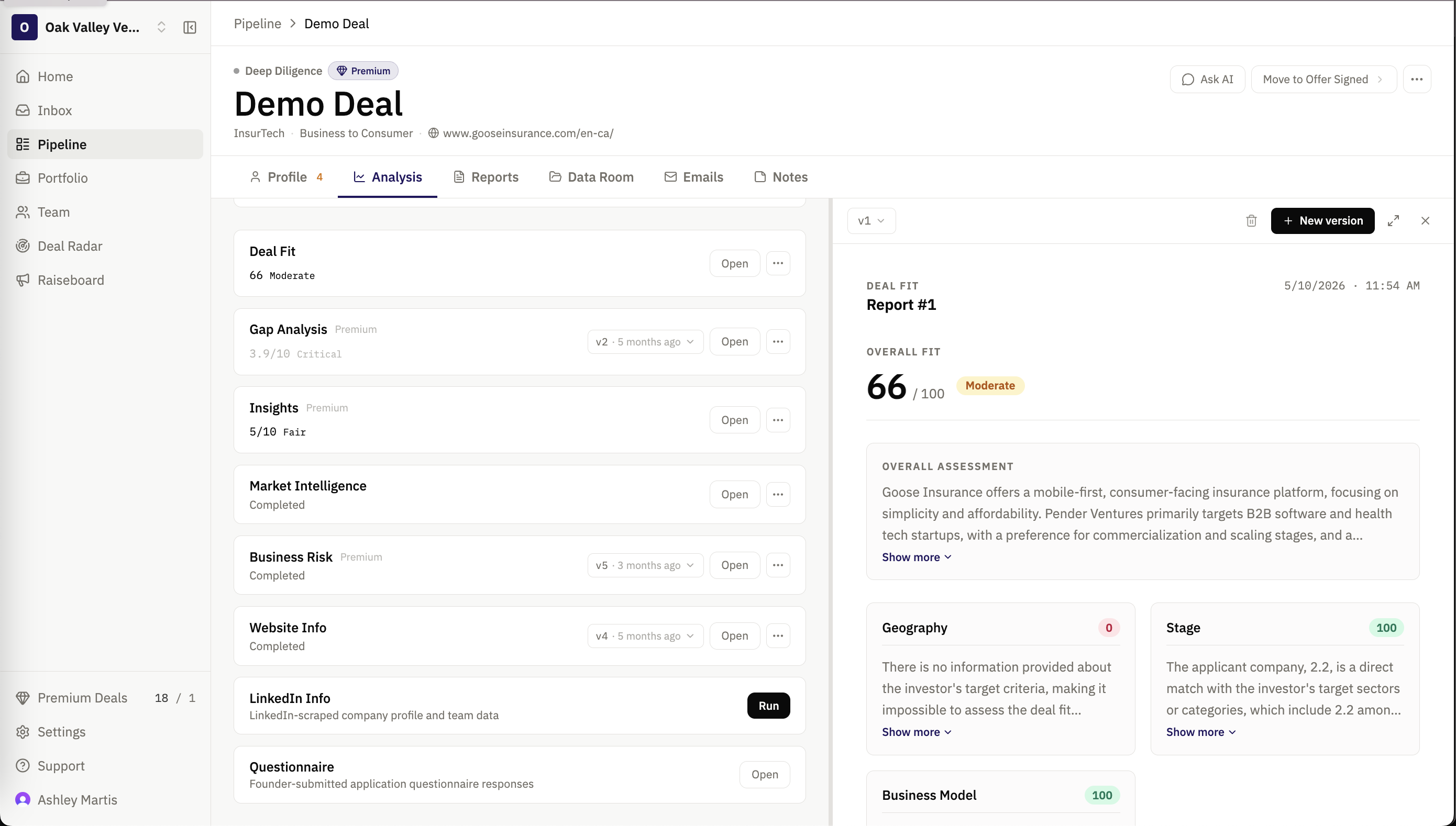This screenshot has height=826, width=1456.
Task: Open the Market Intelligence analysis
Action: coord(734,495)
